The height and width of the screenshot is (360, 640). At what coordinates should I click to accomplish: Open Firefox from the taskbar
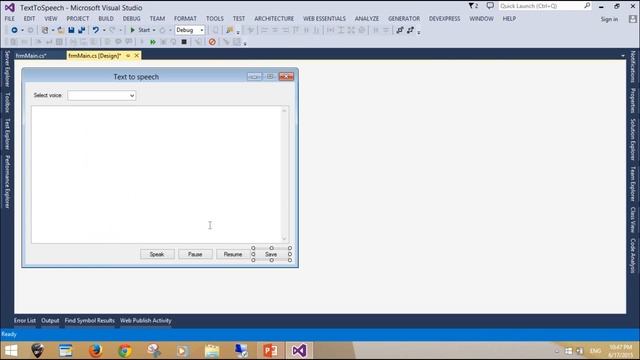tap(96, 351)
